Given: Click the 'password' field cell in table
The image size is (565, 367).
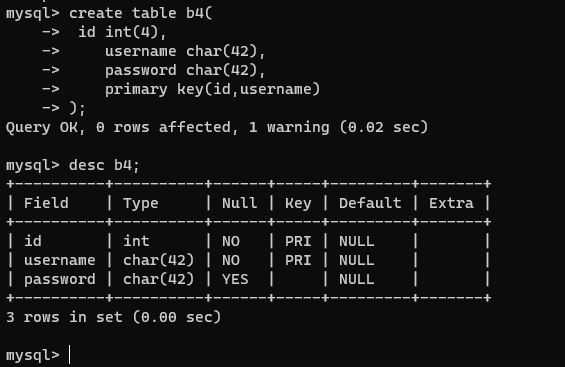Looking at the screenshot, I should pos(59,279).
